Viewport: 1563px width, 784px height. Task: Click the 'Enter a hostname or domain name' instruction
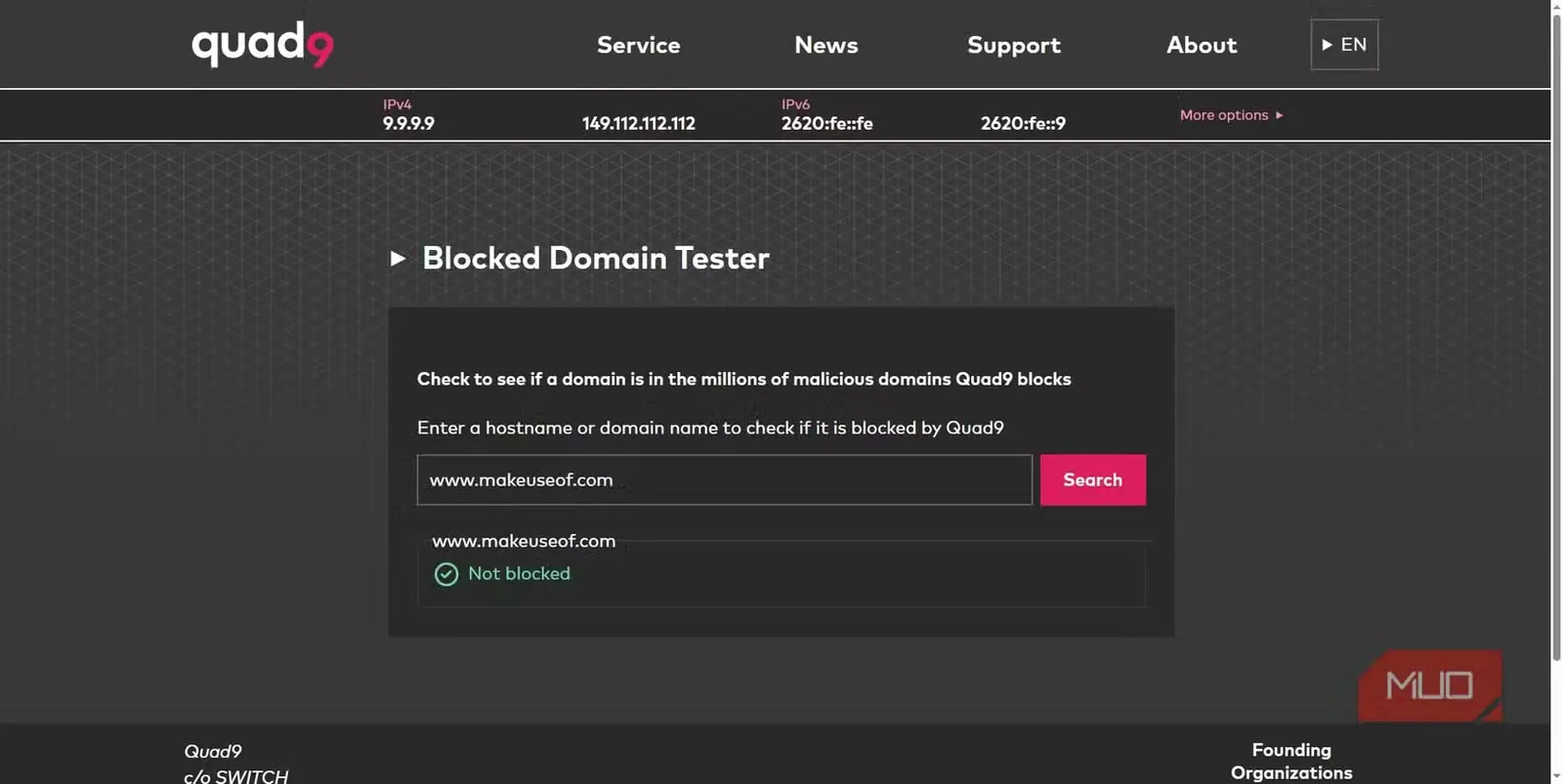[x=710, y=428]
